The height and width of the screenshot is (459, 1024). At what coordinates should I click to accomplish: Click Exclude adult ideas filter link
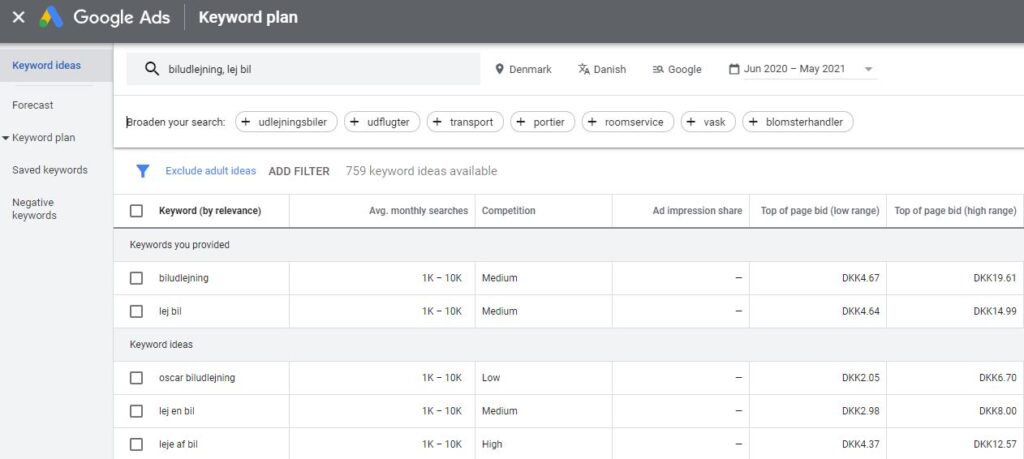click(210, 171)
